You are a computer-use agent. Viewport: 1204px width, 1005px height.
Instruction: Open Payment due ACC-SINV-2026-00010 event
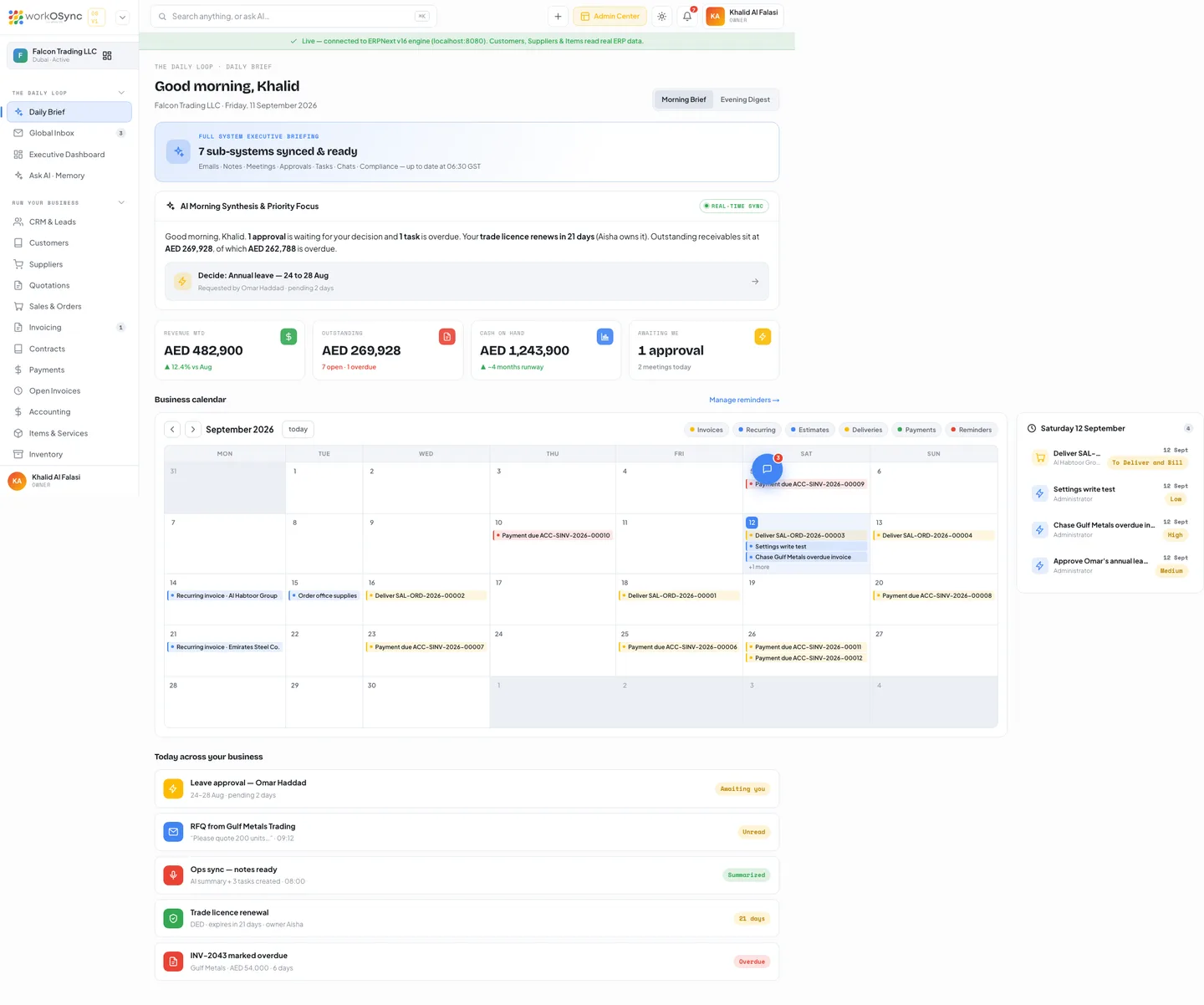pyautogui.click(x=553, y=535)
